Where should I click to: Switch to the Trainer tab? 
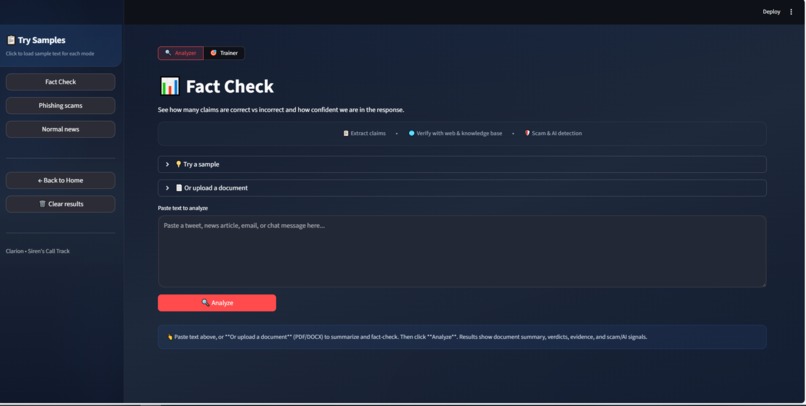click(x=224, y=53)
